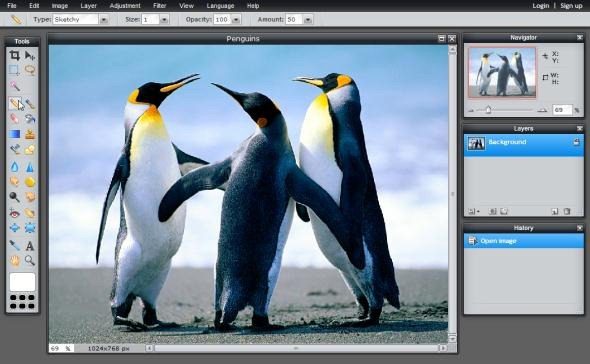590x364 pixels.
Task: Toggle layer settings in Layers panel
Action: (x=473, y=212)
